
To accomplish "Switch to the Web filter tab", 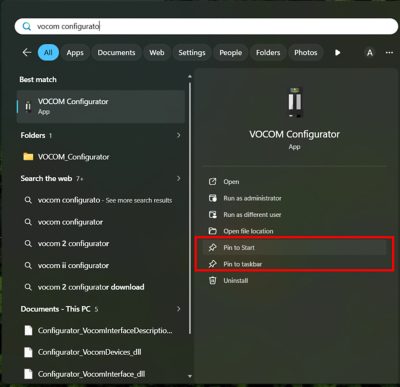I will point(157,53).
